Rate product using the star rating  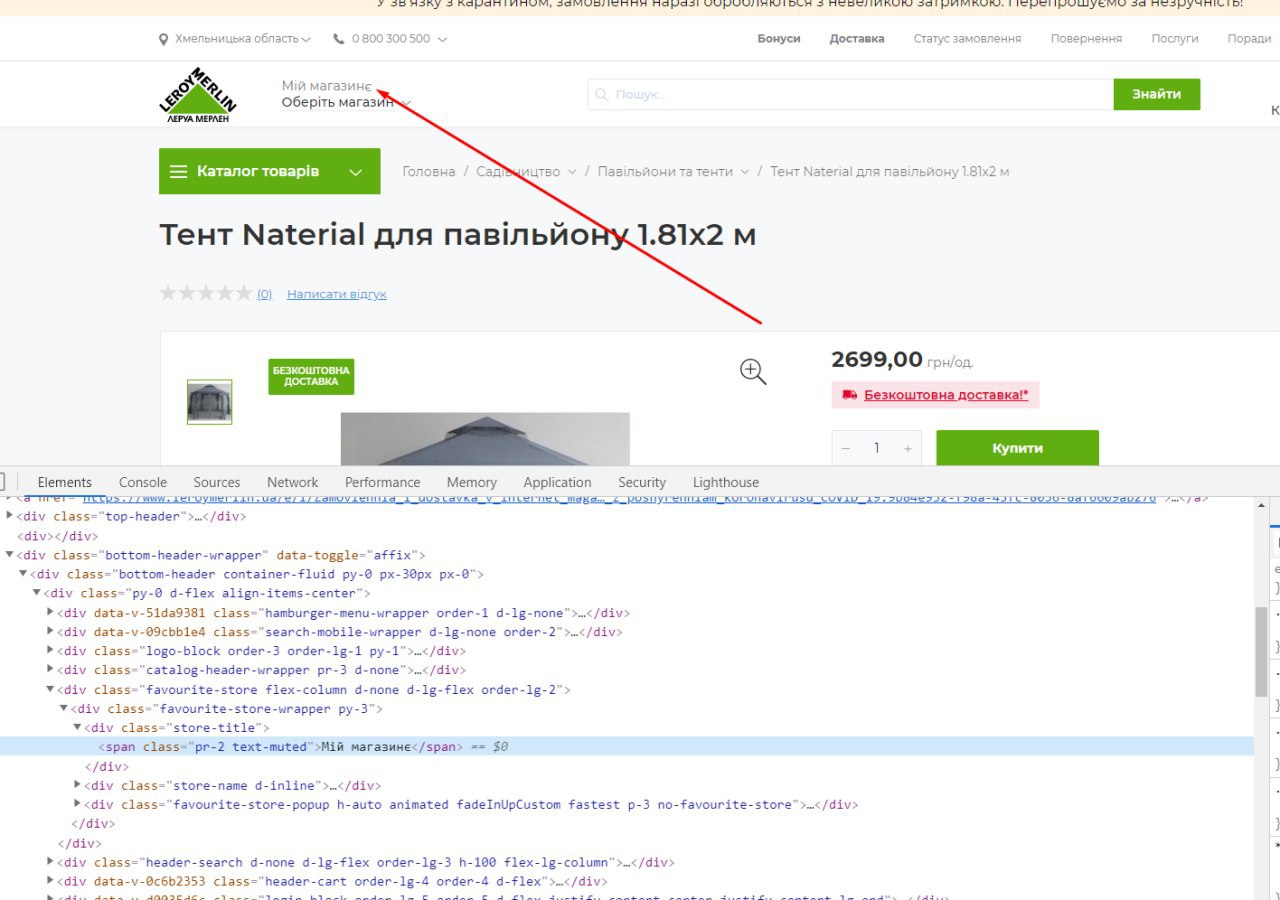pyautogui.click(x=206, y=294)
